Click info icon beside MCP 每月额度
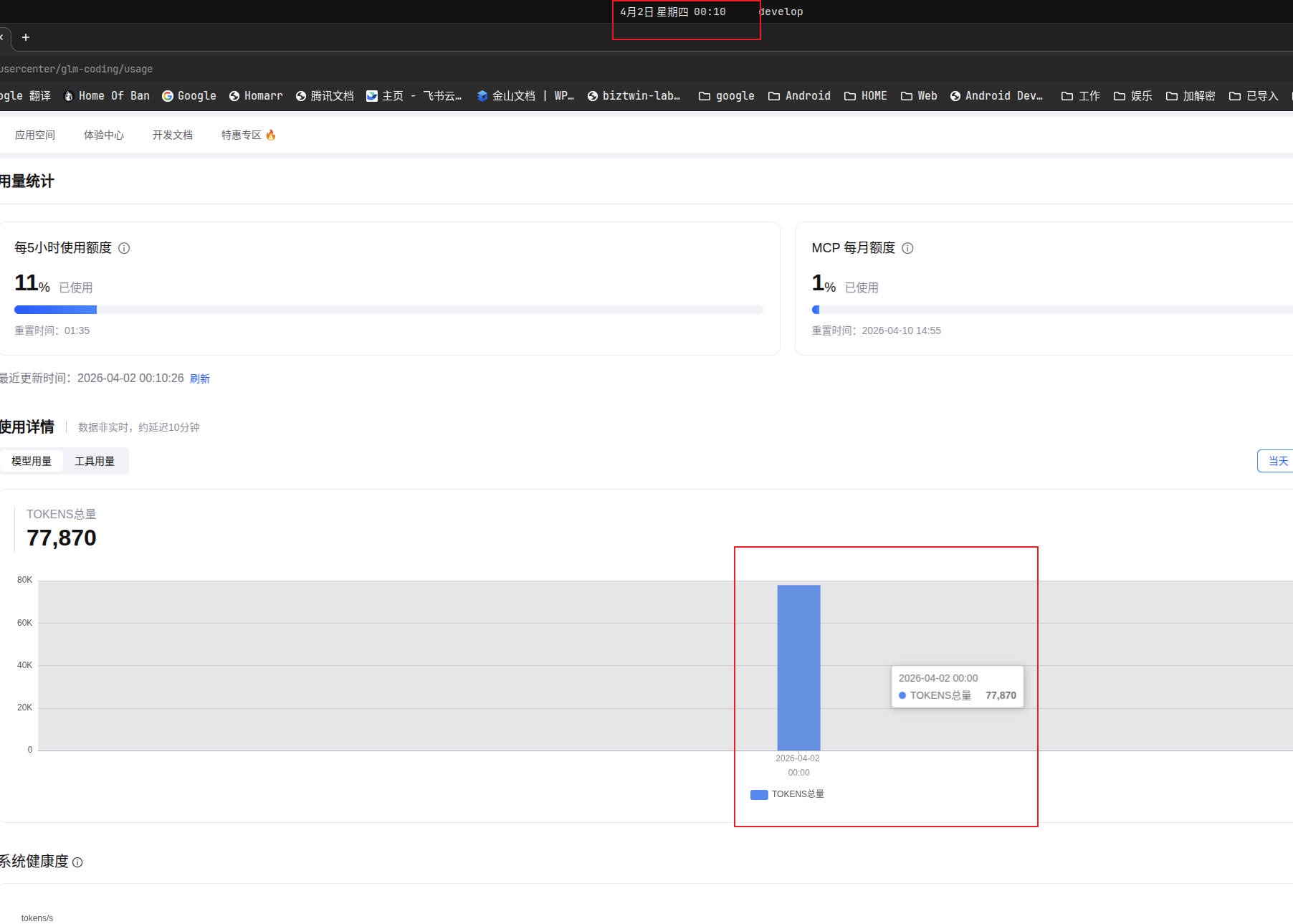1293x924 pixels. pyautogui.click(x=907, y=248)
